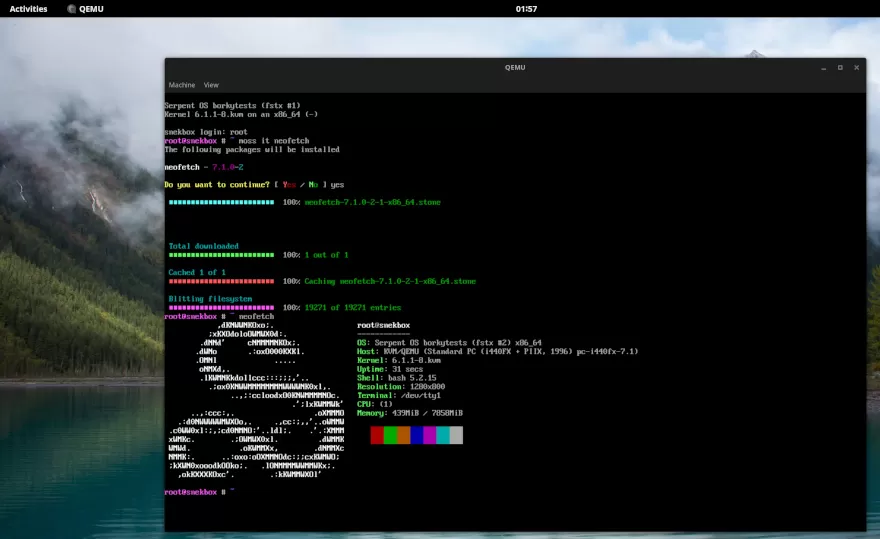This screenshot has width=880, height=539.
Task: Click 'neofetch-7.1.0-2-1-x86_64.stone' download filename
Action: (x=373, y=202)
